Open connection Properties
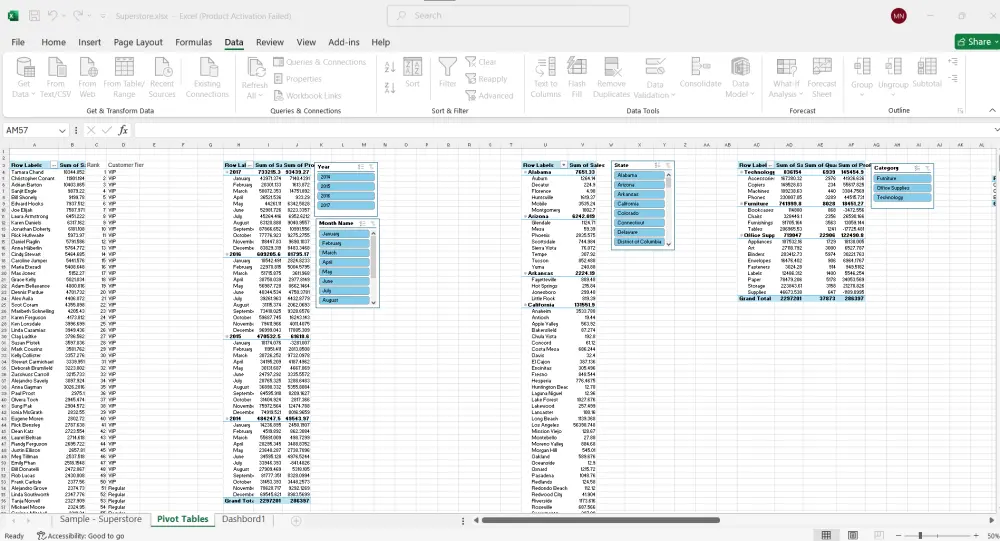The width and height of the screenshot is (1000, 541). pos(298,78)
